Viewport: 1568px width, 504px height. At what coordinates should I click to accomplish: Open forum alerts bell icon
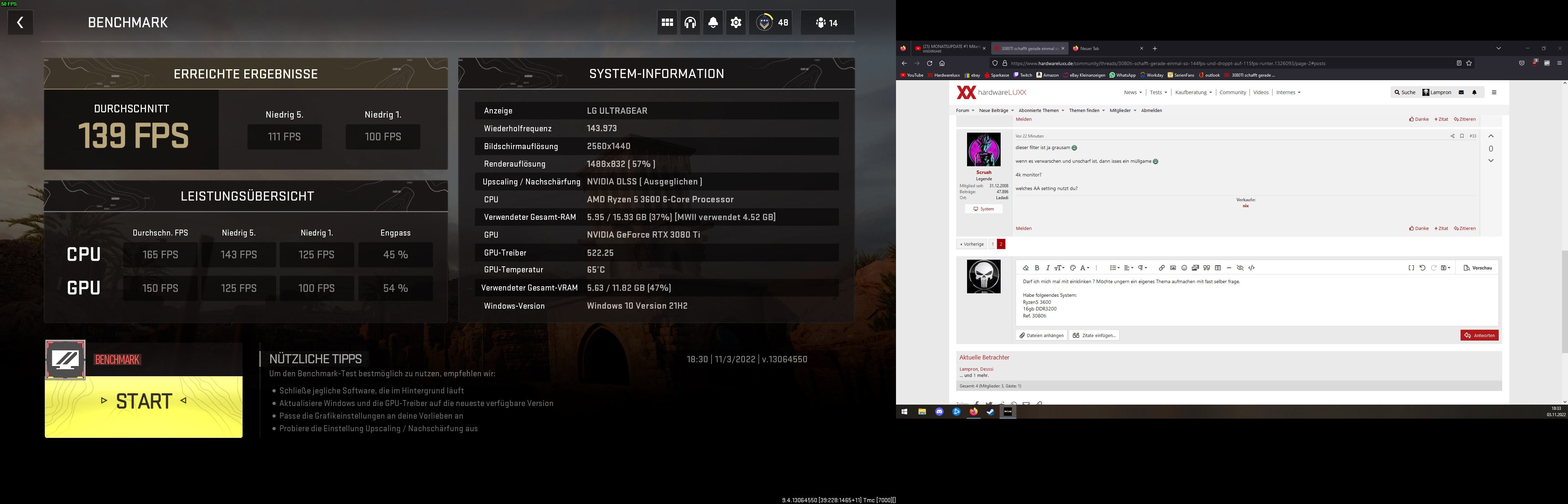pyautogui.click(x=1474, y=92)
